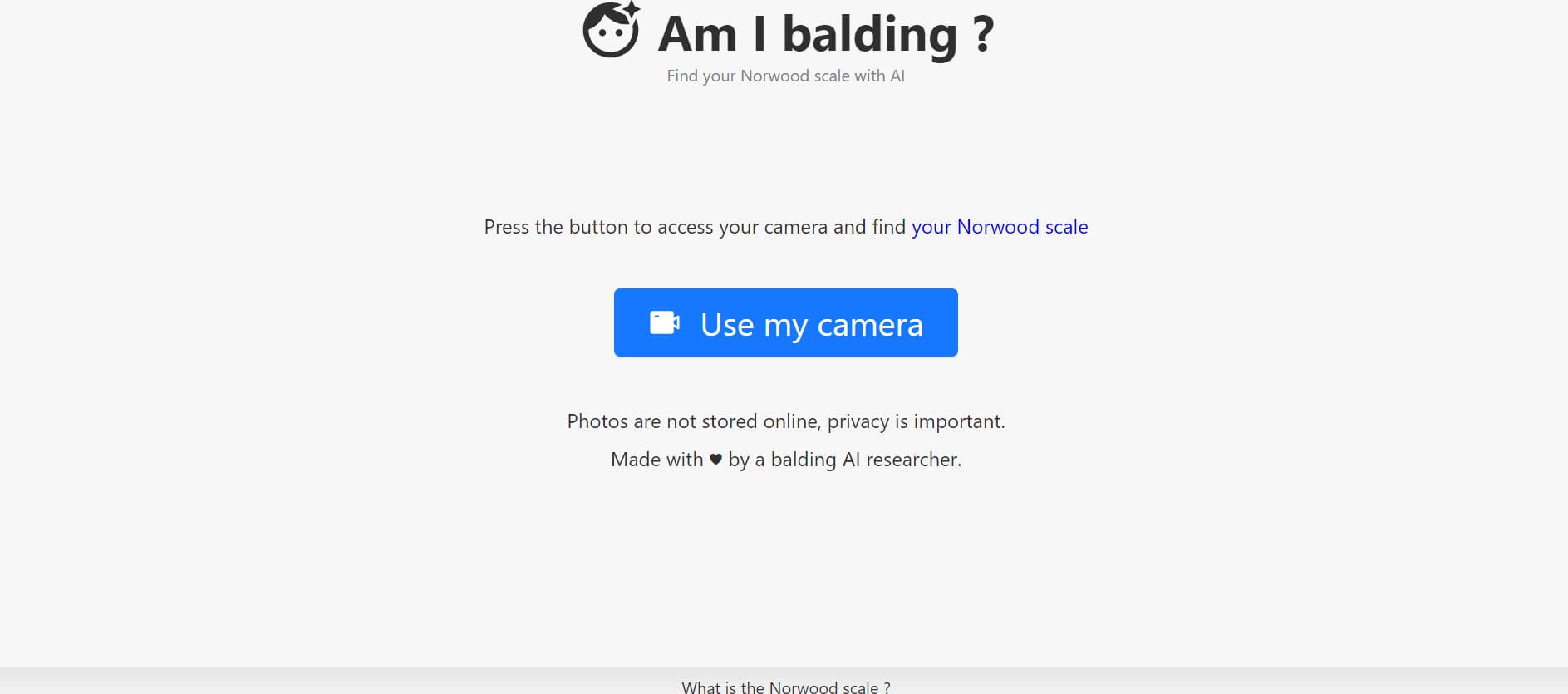The image size is (1568, 694).
Task: Click the question mark in the main title
Action: click(983, 34)
